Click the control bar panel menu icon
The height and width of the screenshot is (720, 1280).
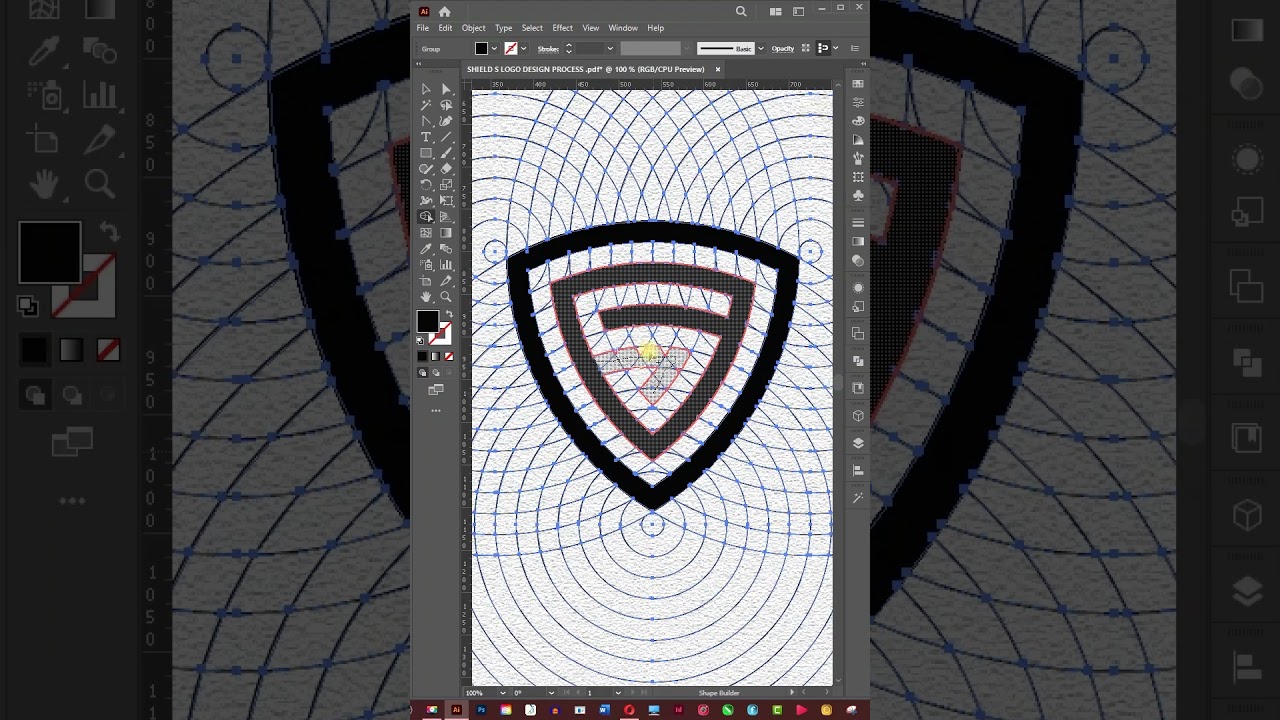854,48
